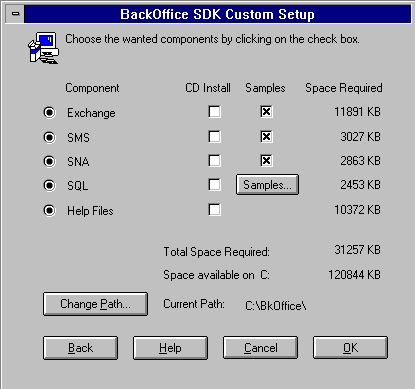Go Back to the previous step
Image resolution: width=415 pixels, height=389 pixels.
click(80, 348)
